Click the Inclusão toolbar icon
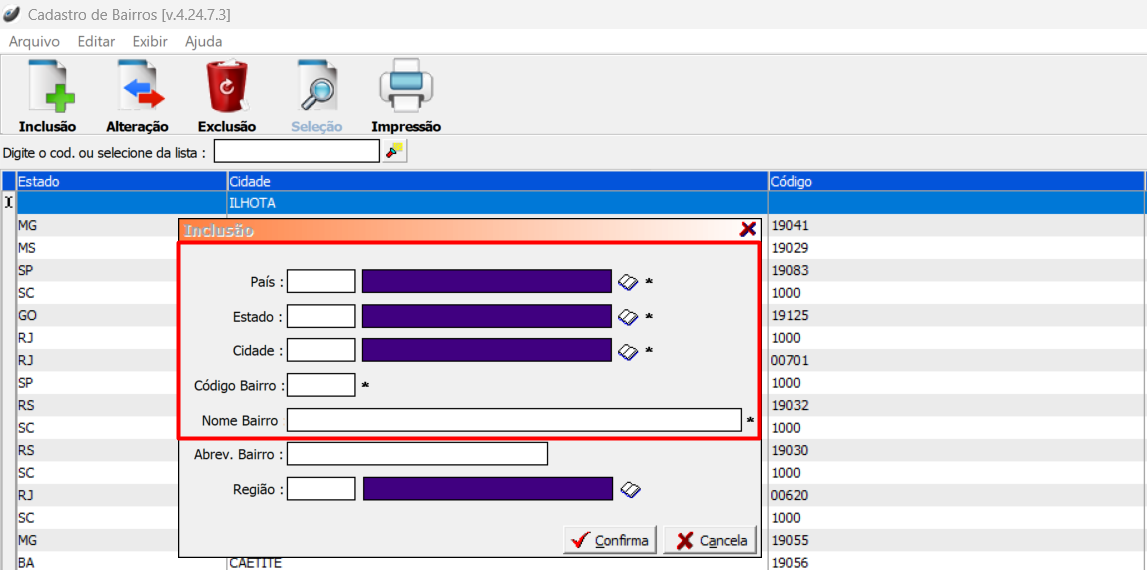The height and width of the screenshot is (570, 1147). [47, 88]
